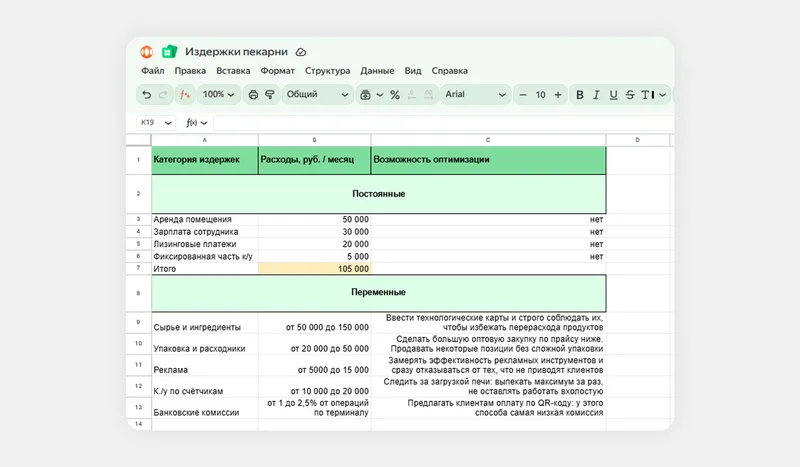Click the increase decimal places icon
Viewport: 800px width, 467px height.
429,94
